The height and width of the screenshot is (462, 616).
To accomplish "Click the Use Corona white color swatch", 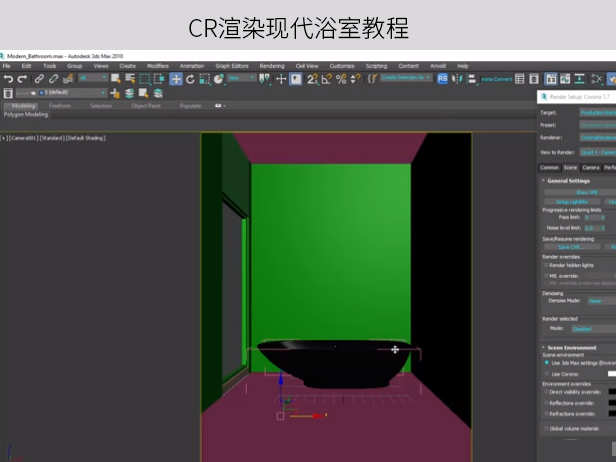I will 611,373.
